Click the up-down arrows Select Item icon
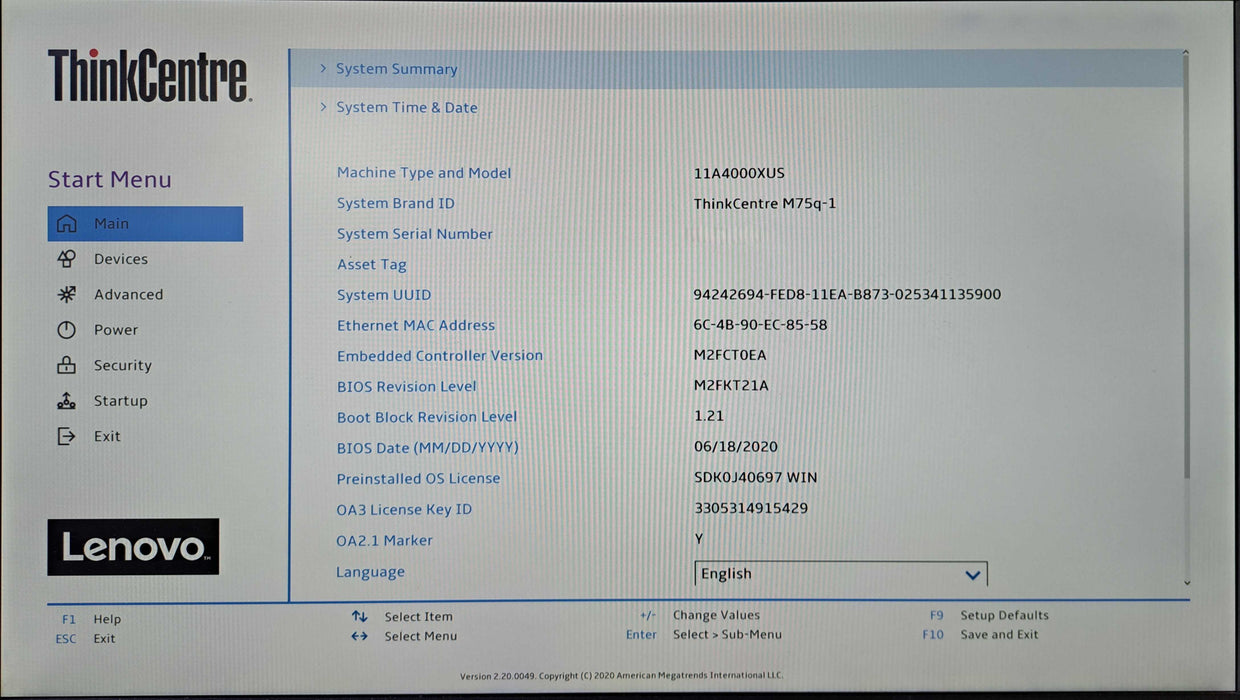The image size is (1240, 700). coord(360,617)
